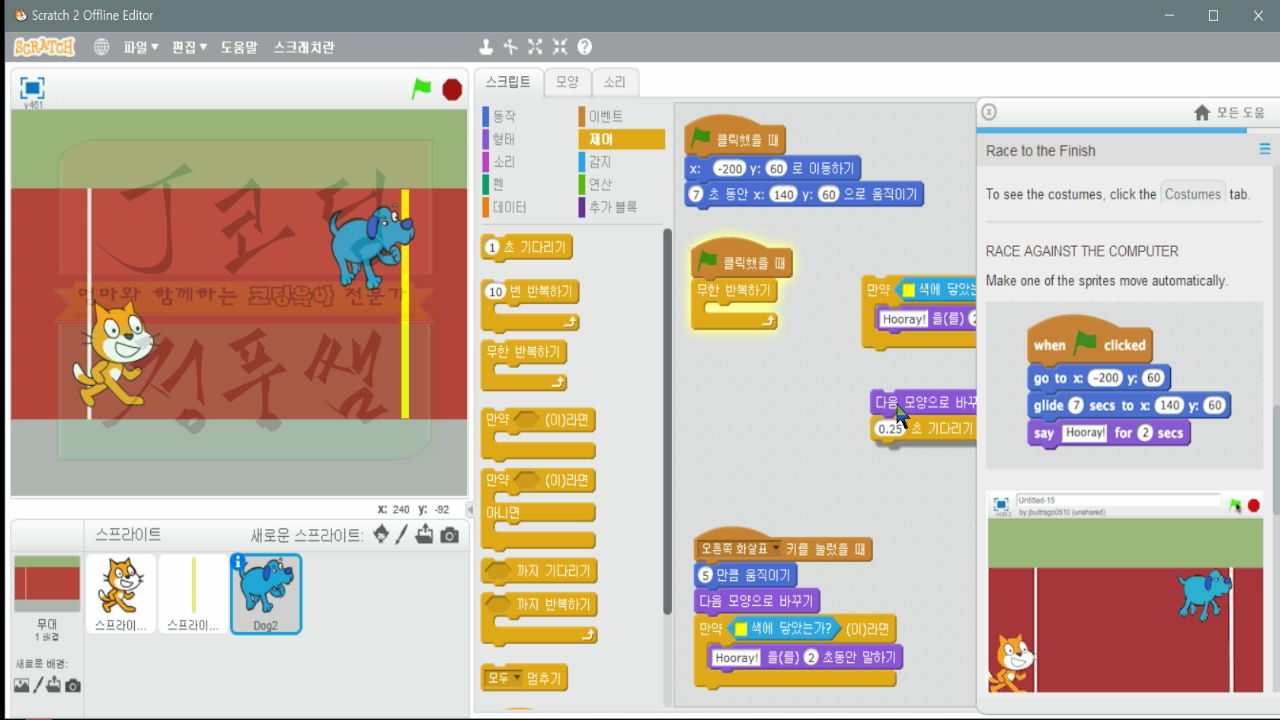
Task: Click the 5 field in the 만큼 움직이기 block
Action: (705, 575)
